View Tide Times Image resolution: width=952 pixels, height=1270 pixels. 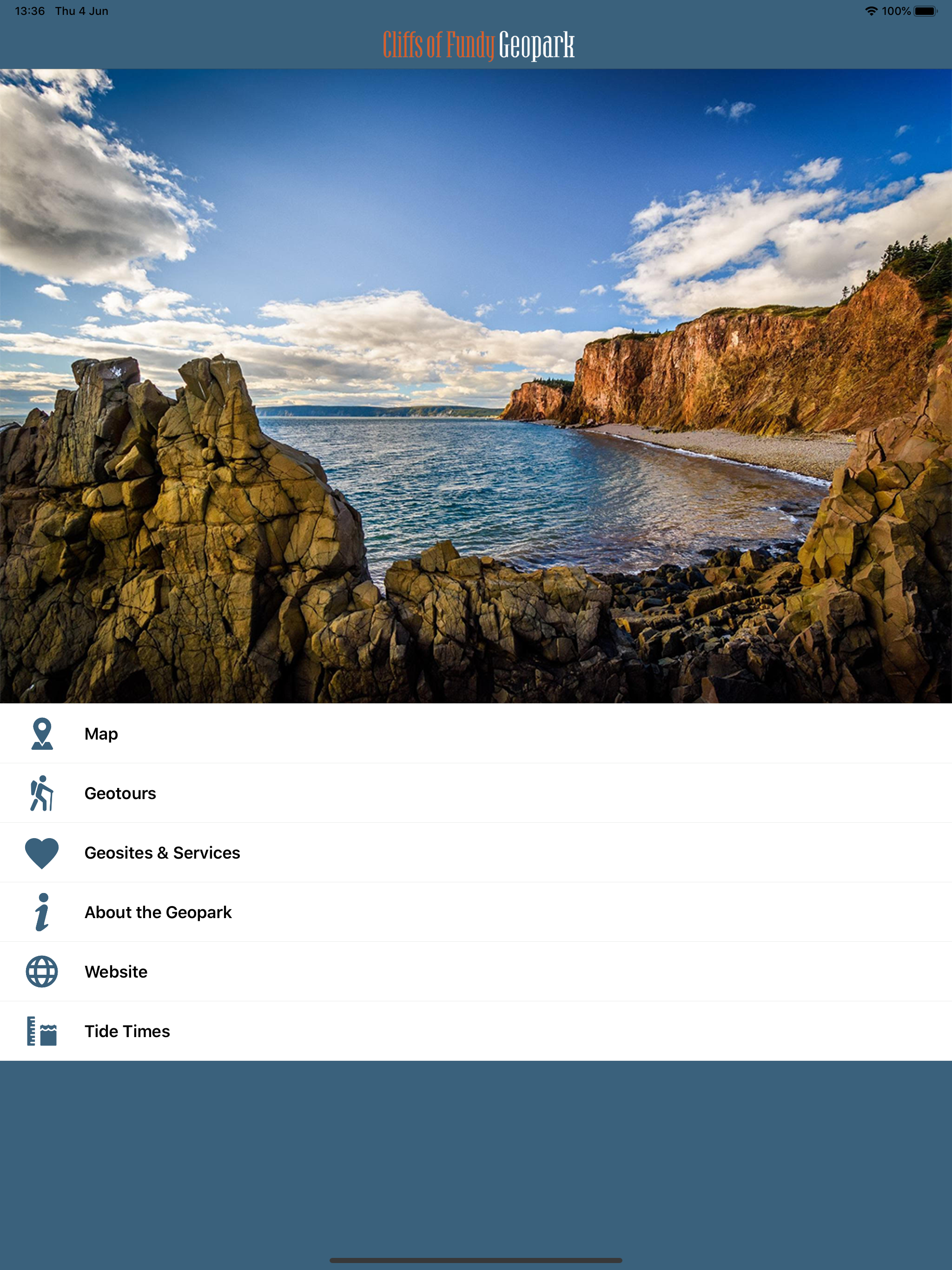(476, 1031)
